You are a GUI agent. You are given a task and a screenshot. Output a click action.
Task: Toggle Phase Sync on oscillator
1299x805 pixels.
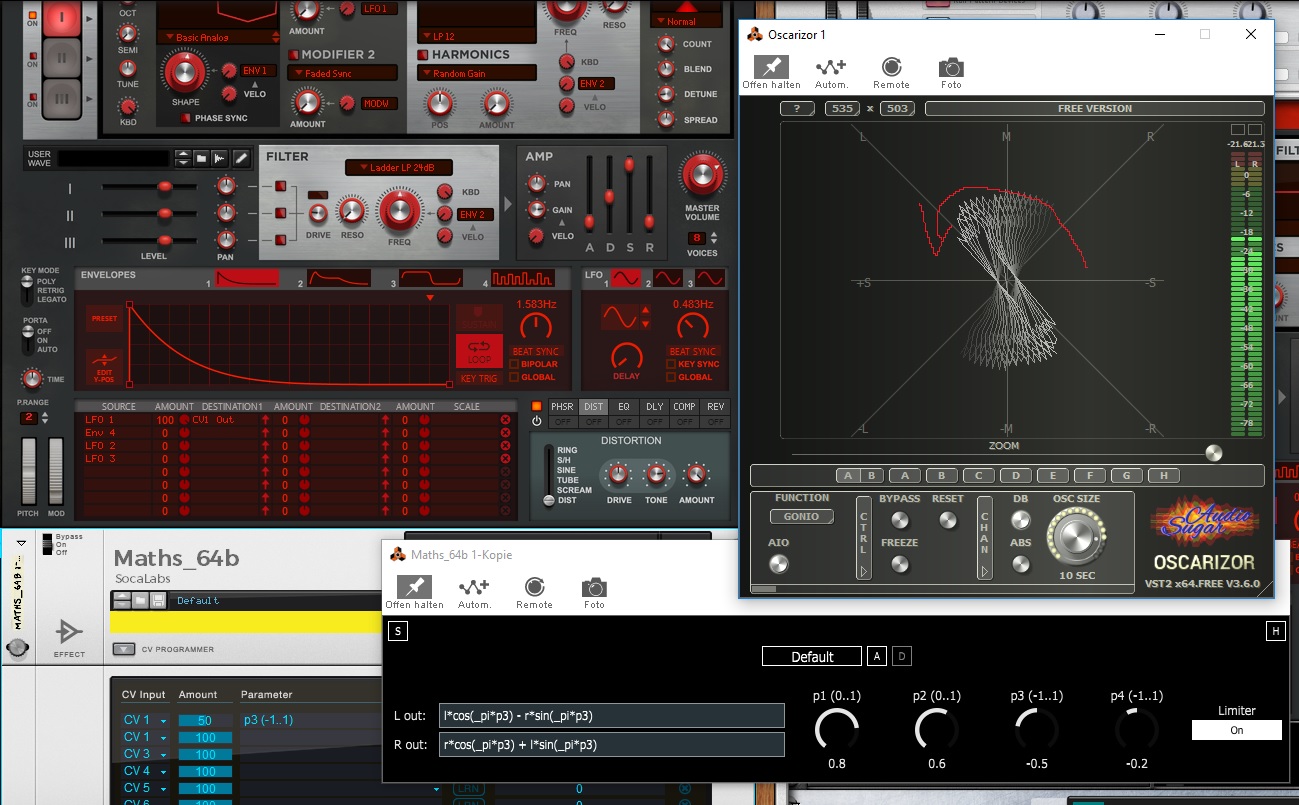186,118
